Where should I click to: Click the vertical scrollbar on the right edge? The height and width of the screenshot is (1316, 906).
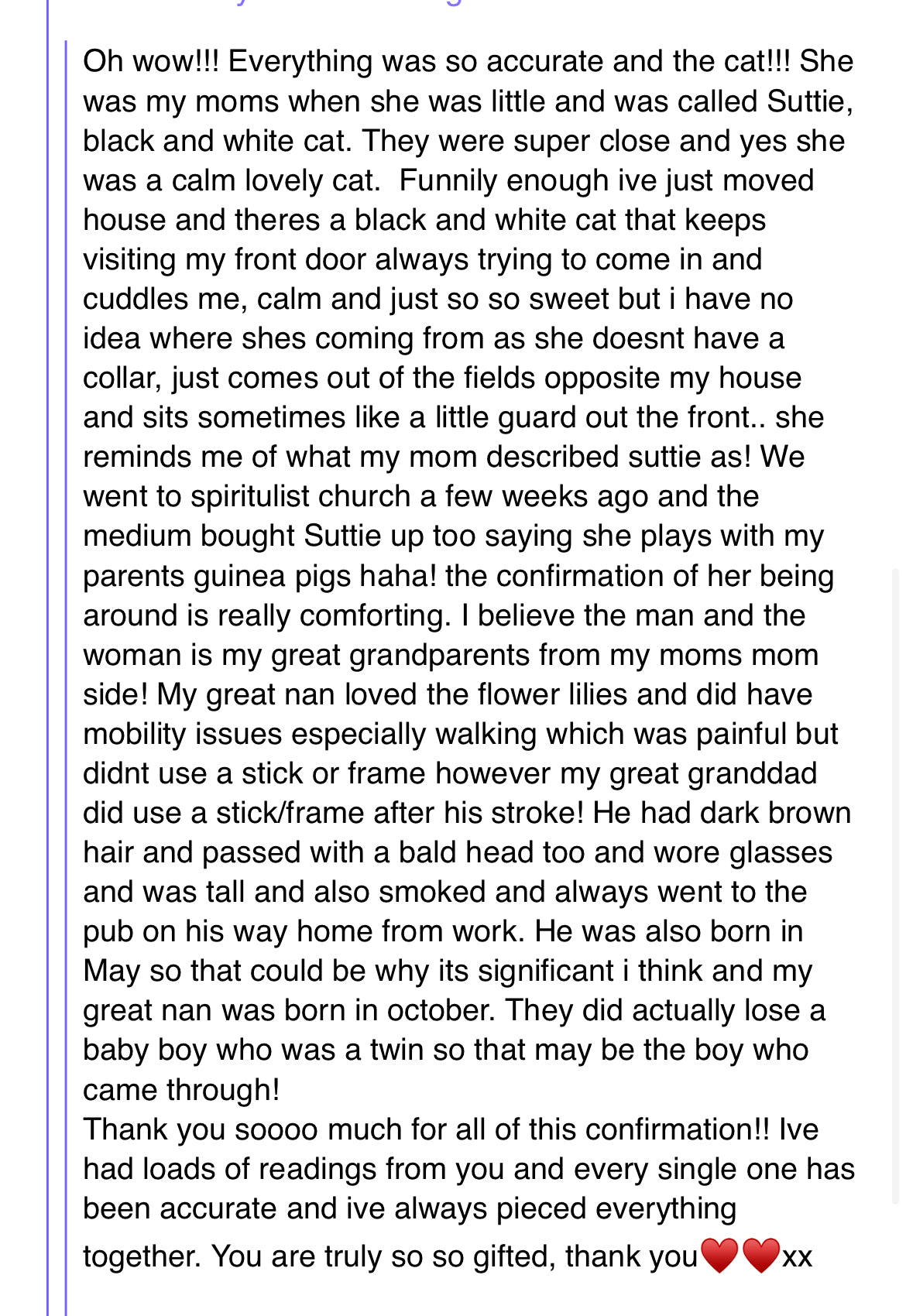895,886
